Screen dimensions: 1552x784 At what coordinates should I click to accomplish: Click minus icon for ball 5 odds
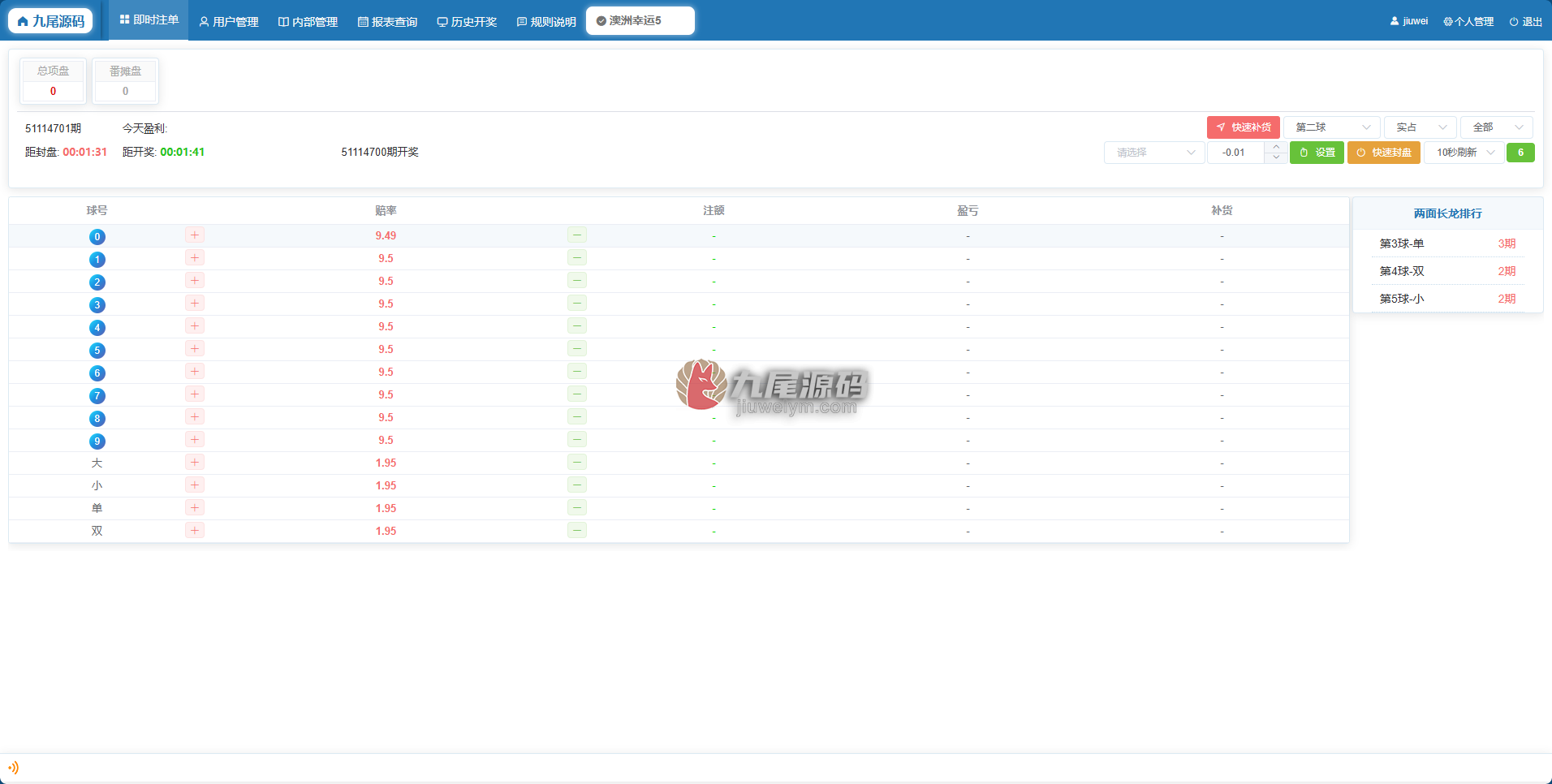tap(577, 349)
